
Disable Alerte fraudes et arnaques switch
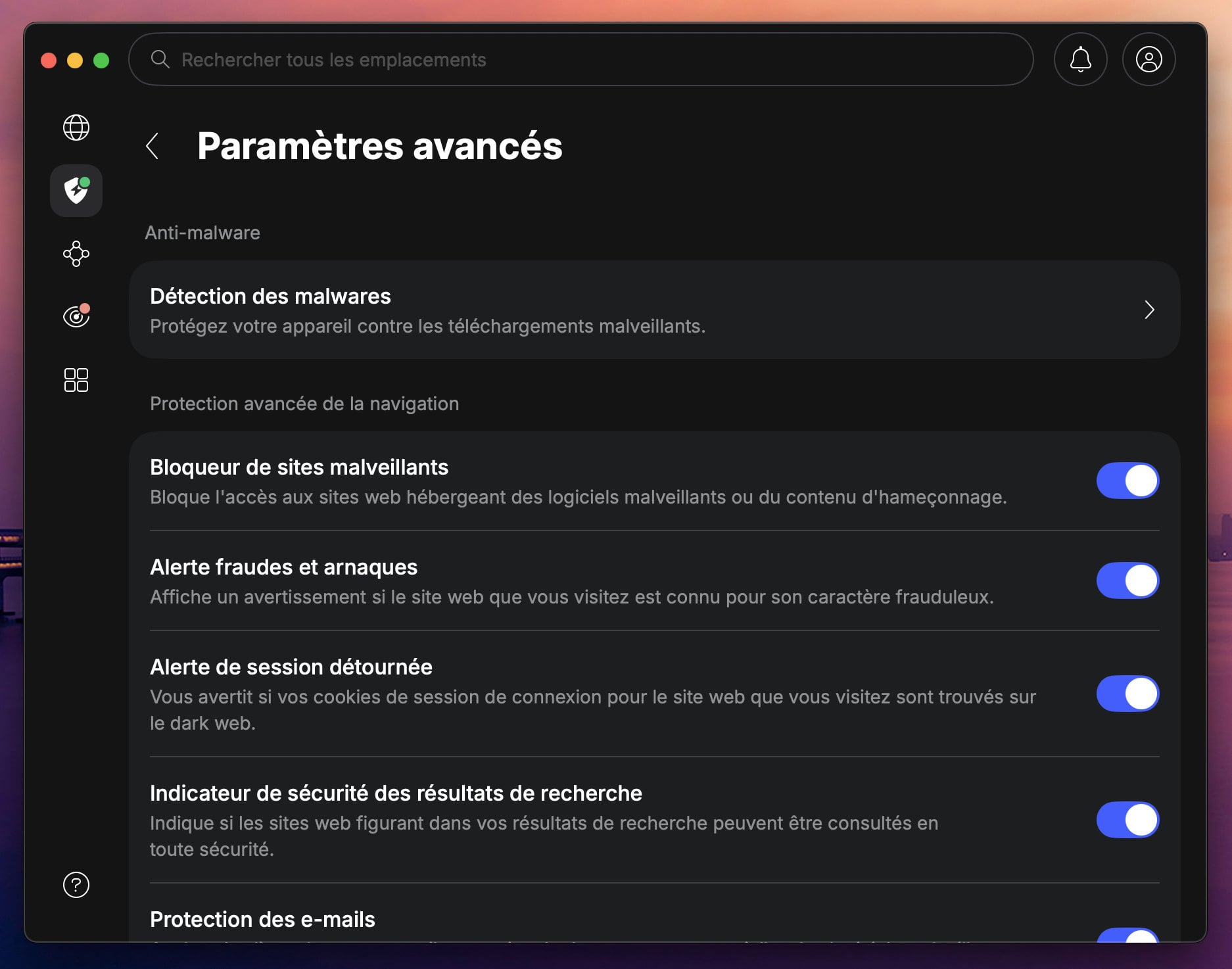[1127, 580]
